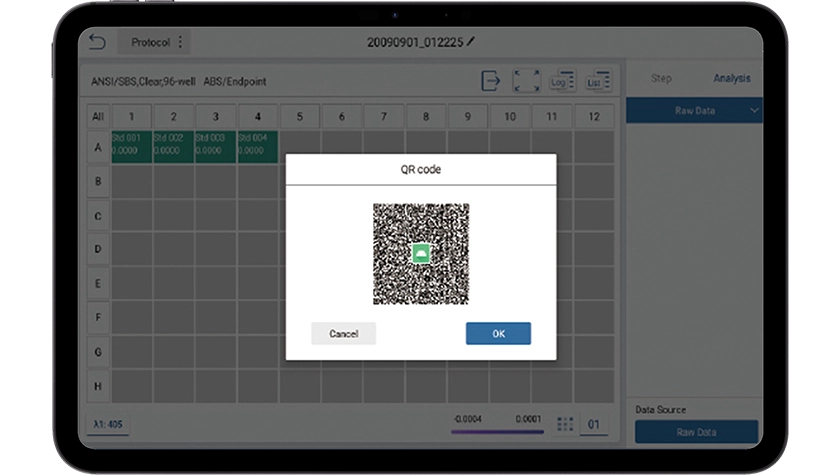Select well Std 001 in row A
This screenshot has height=475, width=840.
pos(132,145)
